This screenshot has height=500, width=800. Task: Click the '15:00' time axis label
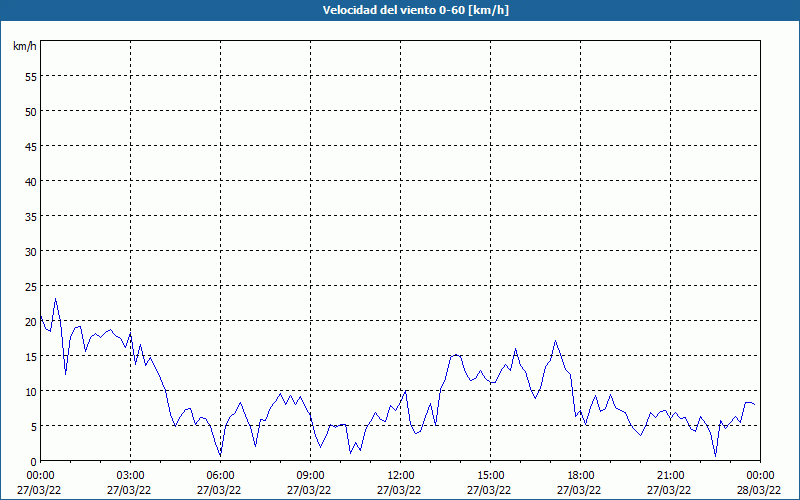tap(490, 476)
